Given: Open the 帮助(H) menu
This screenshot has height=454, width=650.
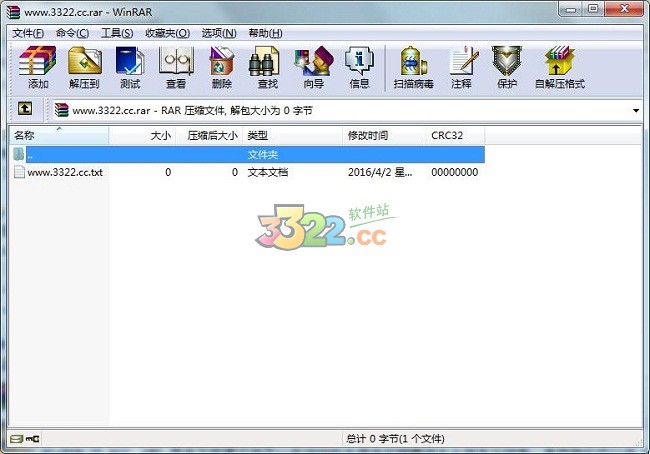Looking at the screenshot, I should click(266, 33).
